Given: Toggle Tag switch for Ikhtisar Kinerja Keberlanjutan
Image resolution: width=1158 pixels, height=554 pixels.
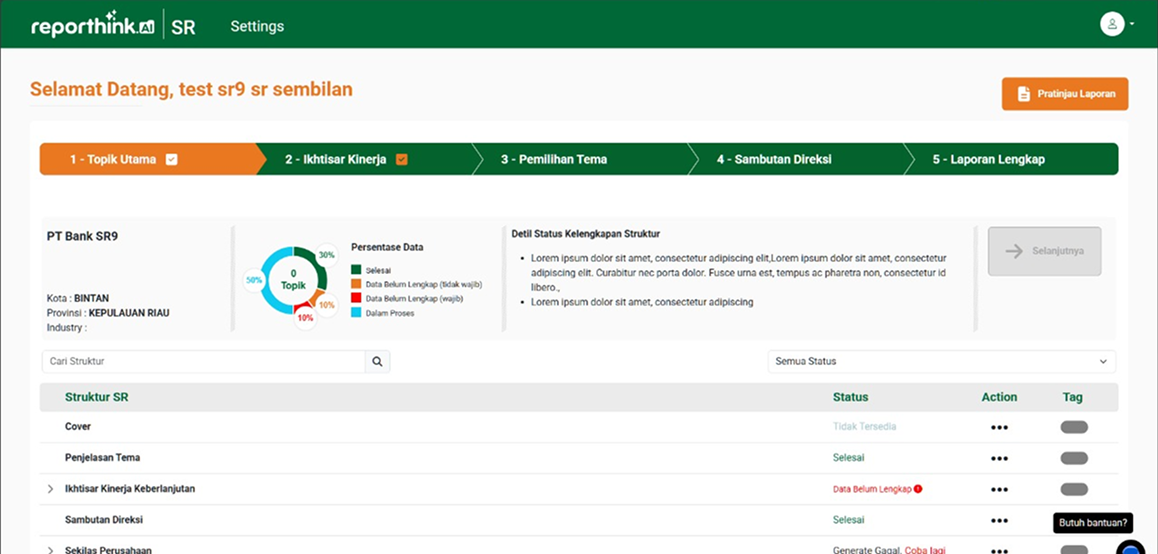Looking at the screenshot, I should [1074, 489].
